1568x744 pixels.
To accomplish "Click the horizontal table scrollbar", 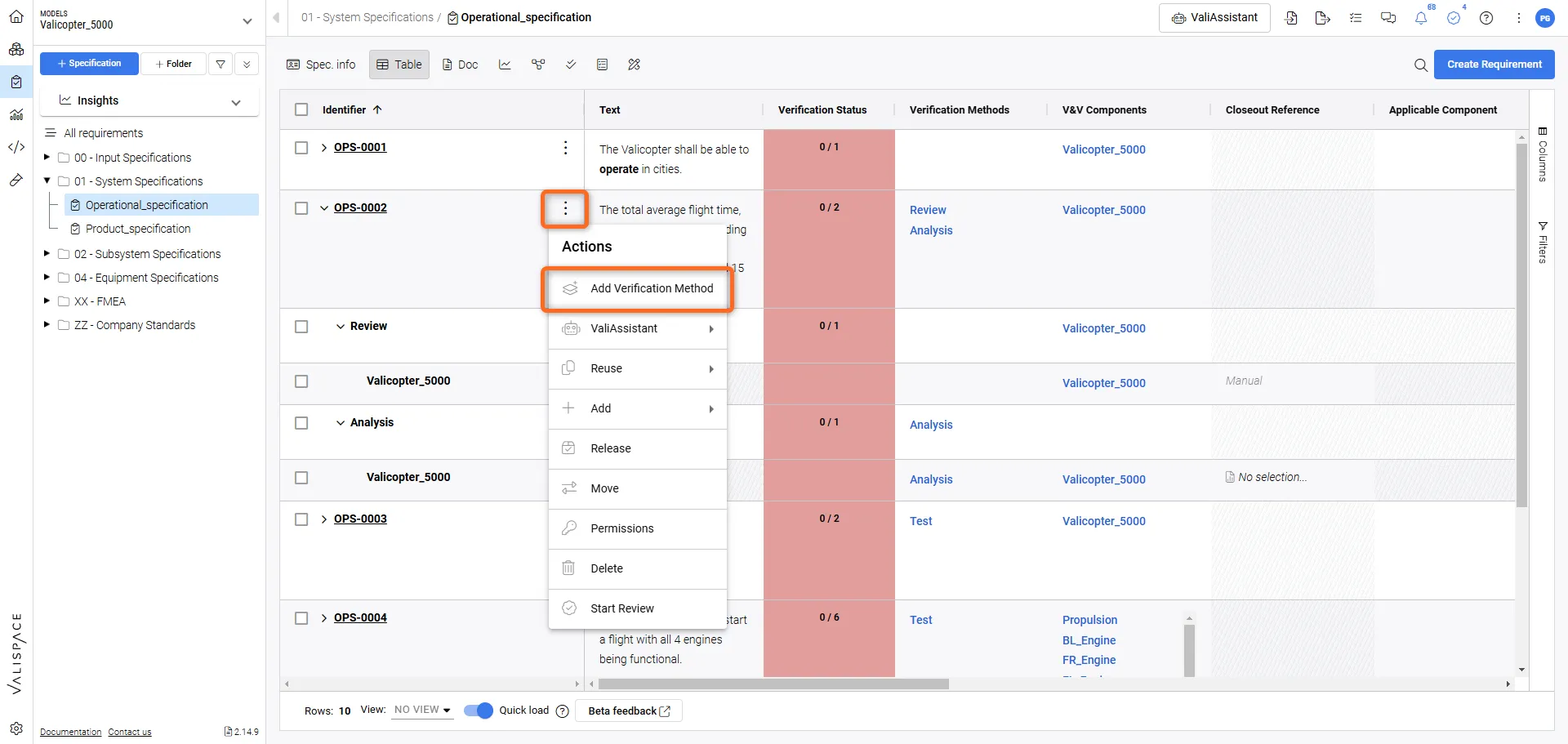I will click(773, 684).
